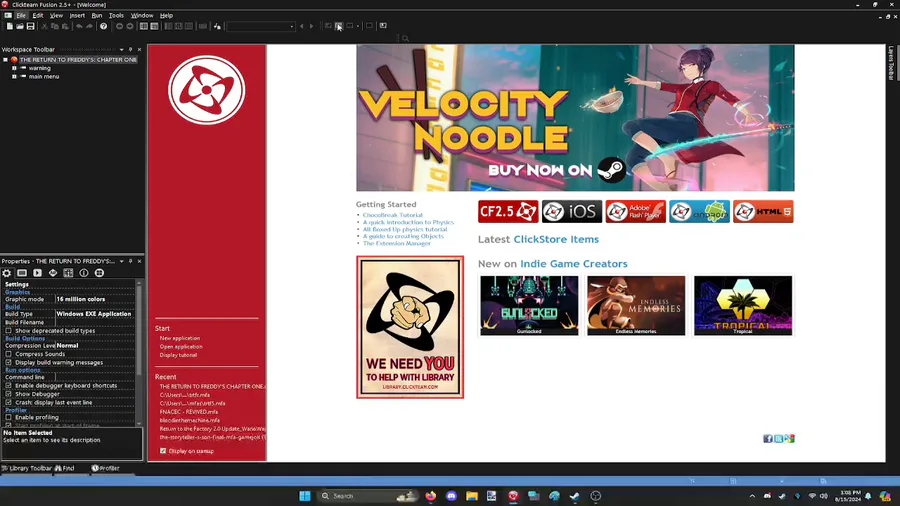
Task: Open Firefox from the taskbar
Action: pyautogui.click(x=430, y=496)
